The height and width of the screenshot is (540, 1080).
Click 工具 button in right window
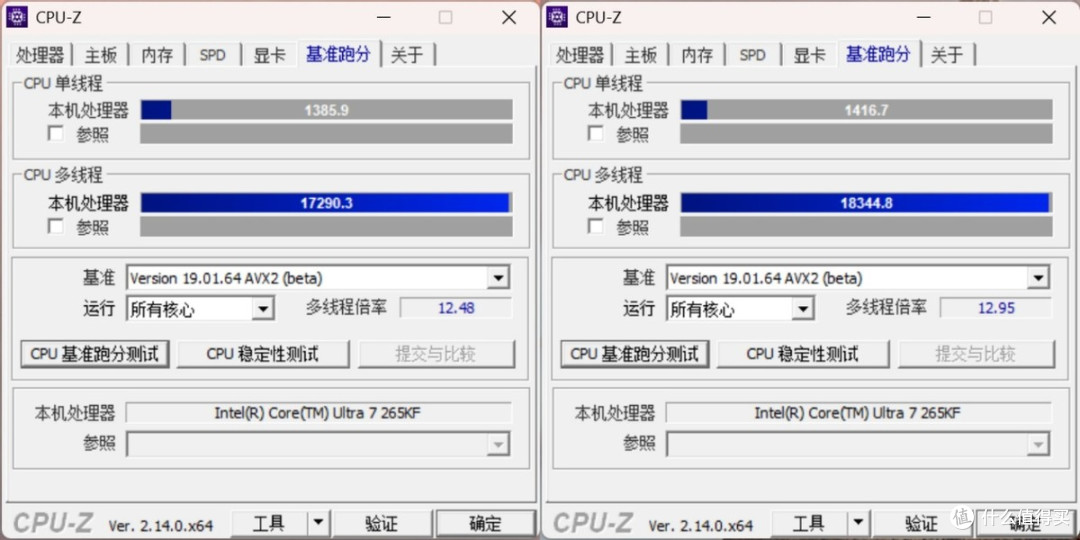[809, 523]
